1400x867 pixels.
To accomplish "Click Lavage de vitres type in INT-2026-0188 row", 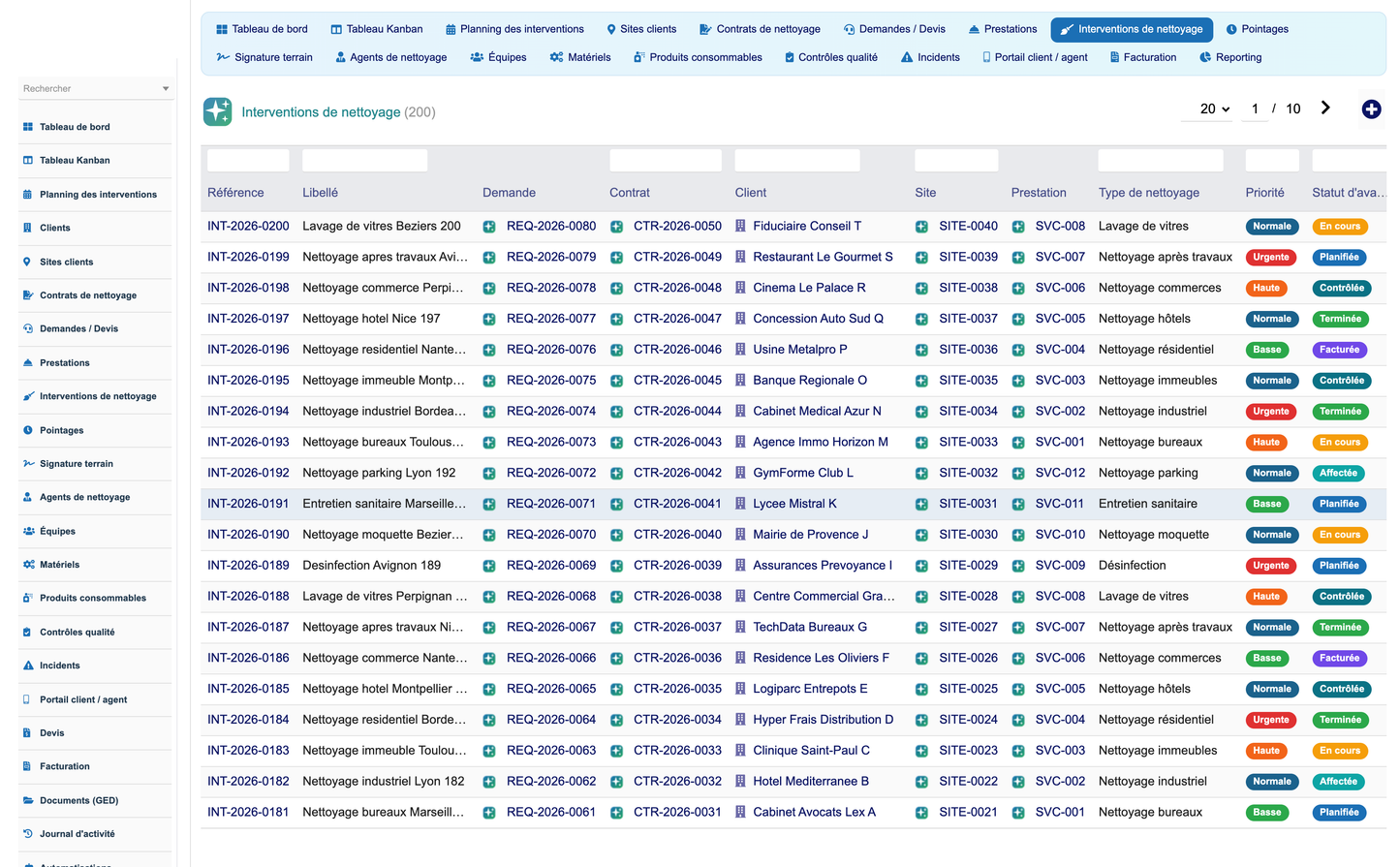I will coord(1143,597).
